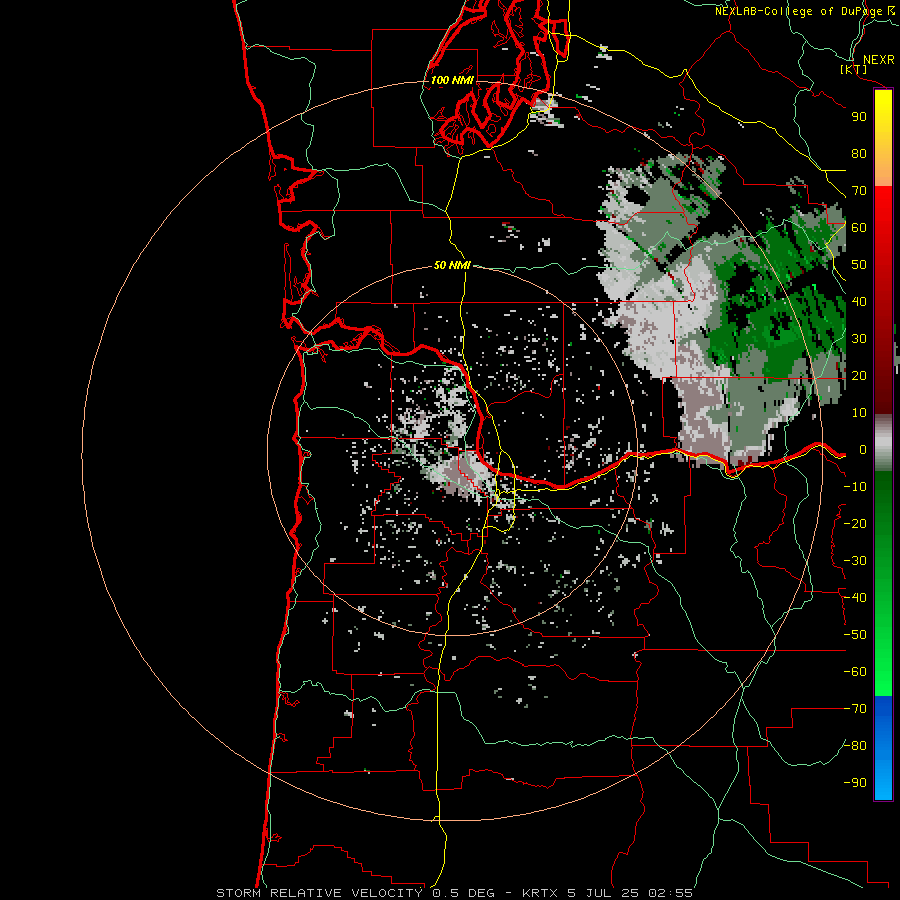900x900 pixels.
Task: Click the "-90" value on the velocity scale
Action: [x=855, y=783]
